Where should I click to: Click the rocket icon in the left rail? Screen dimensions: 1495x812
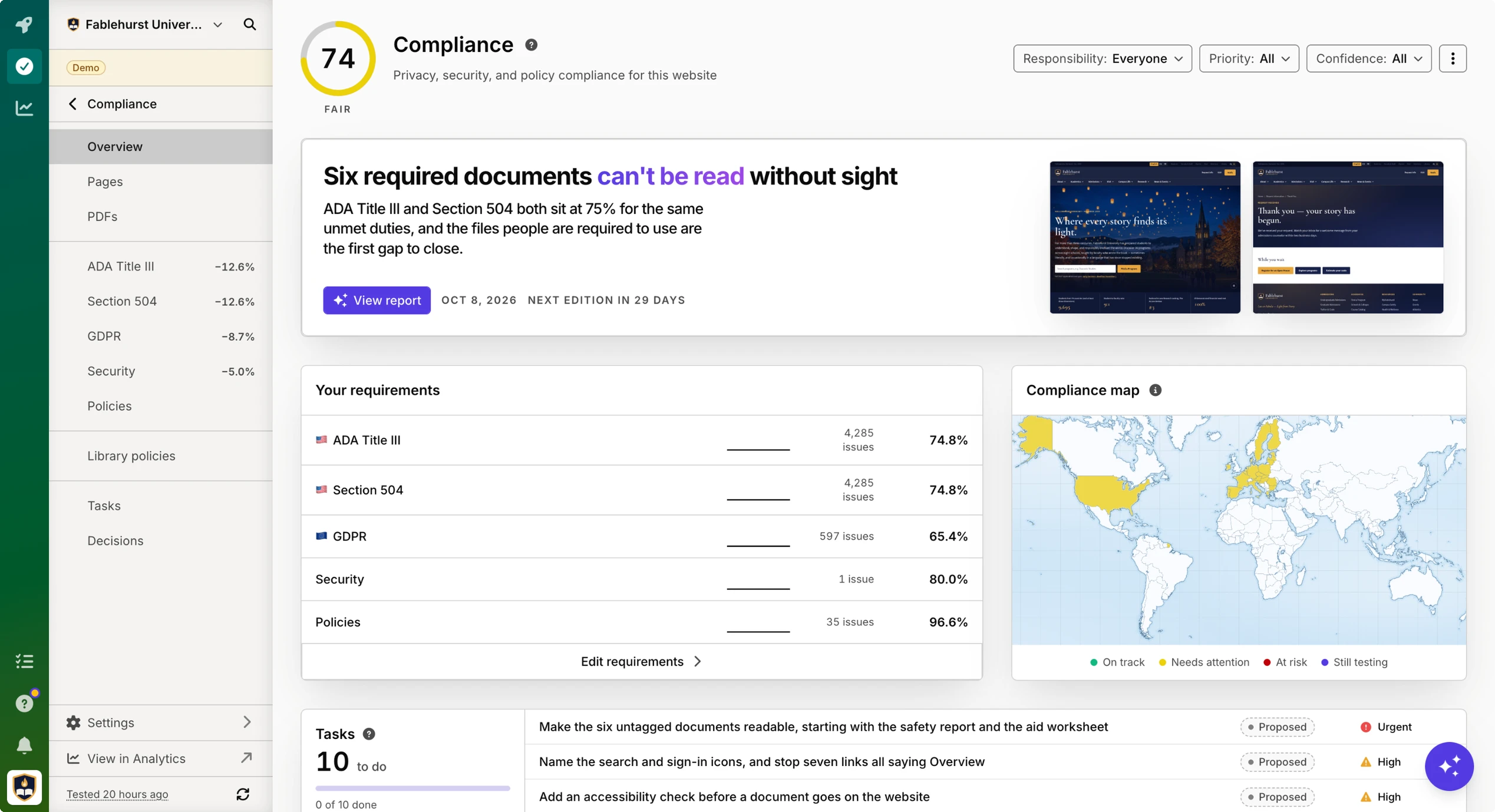click(24, 24)
